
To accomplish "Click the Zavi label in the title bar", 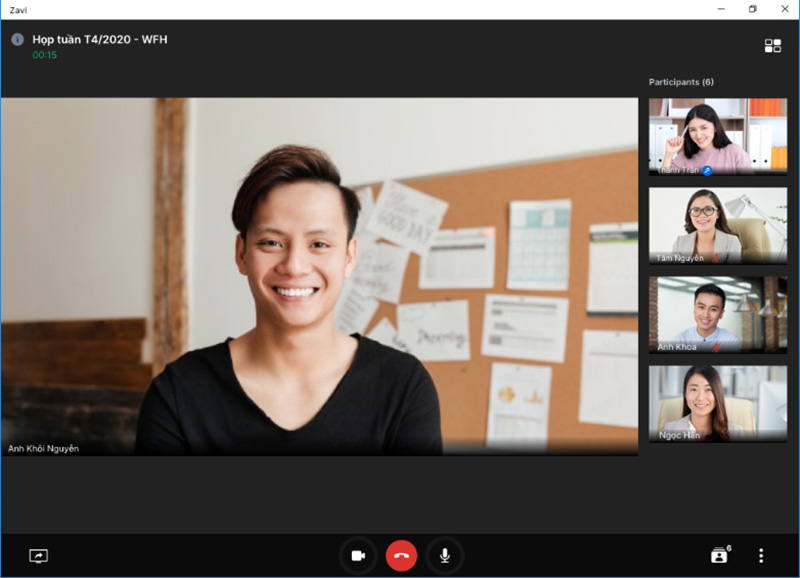I will (x=21, y=8).
